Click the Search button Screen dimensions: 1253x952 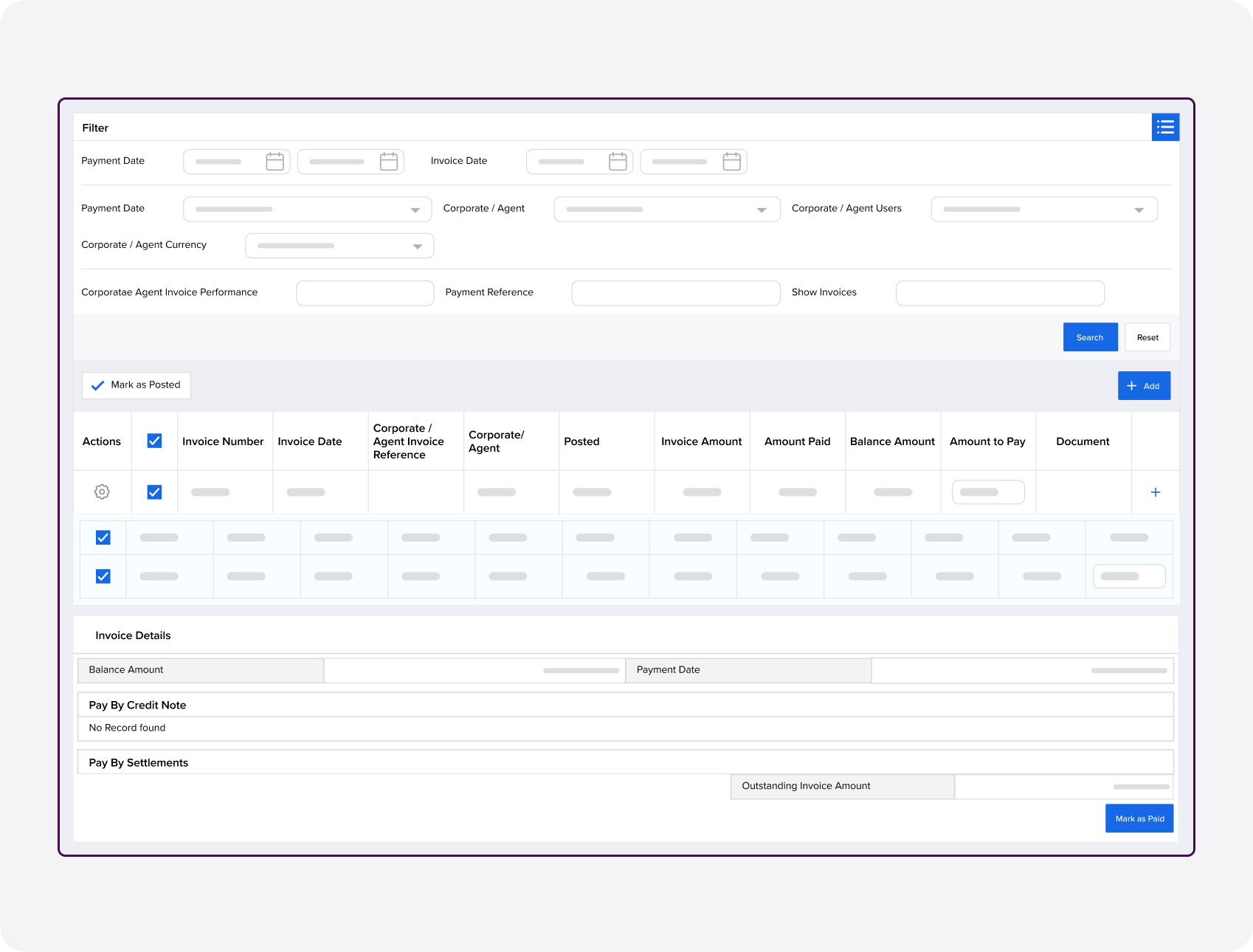[1090, 337]
